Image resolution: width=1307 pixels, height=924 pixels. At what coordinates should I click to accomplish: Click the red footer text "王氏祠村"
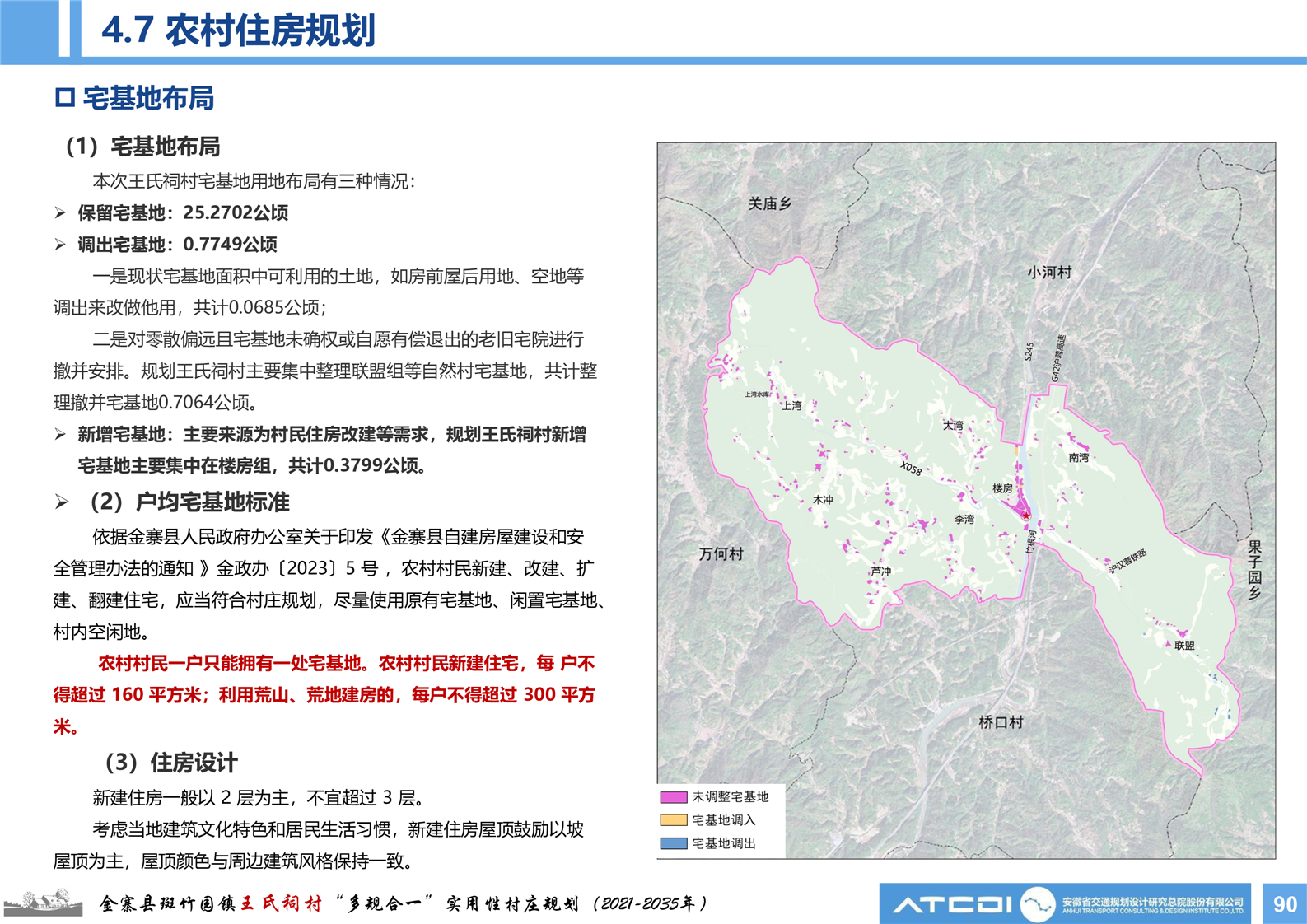pyautogui.click(x=281, y=903)
